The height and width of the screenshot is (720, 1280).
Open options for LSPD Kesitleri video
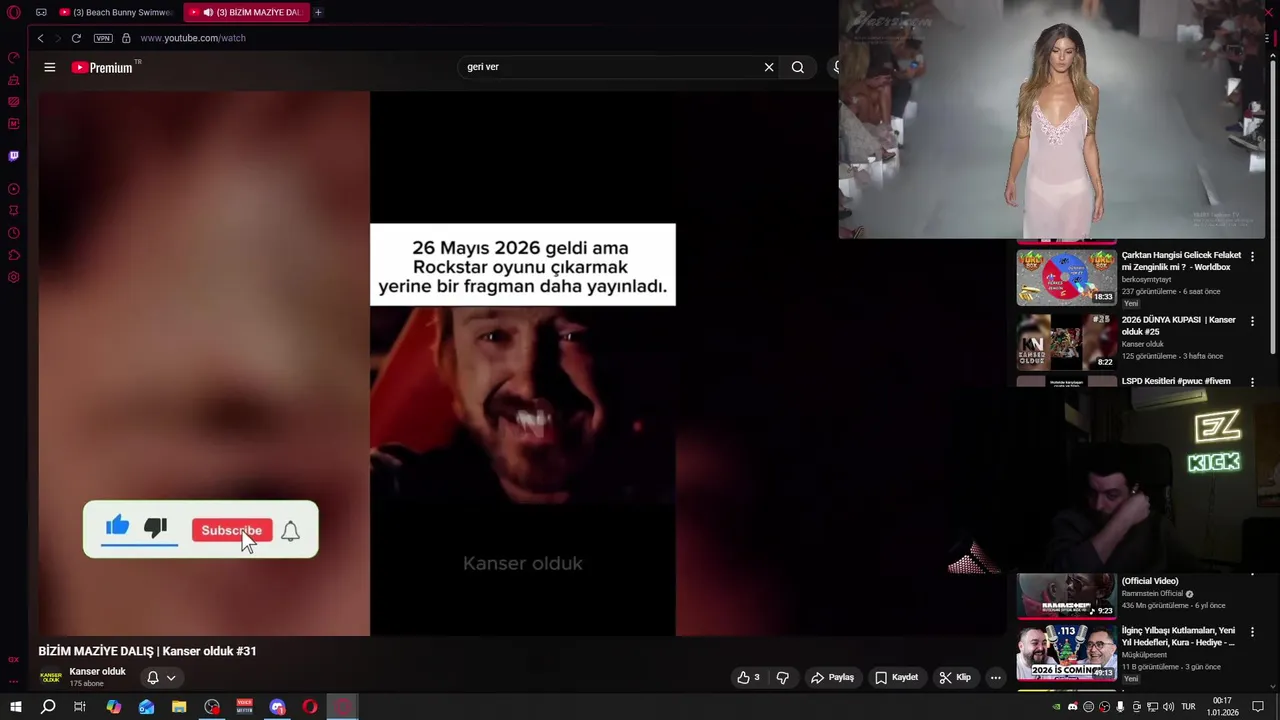click(x=1252, y=382)
